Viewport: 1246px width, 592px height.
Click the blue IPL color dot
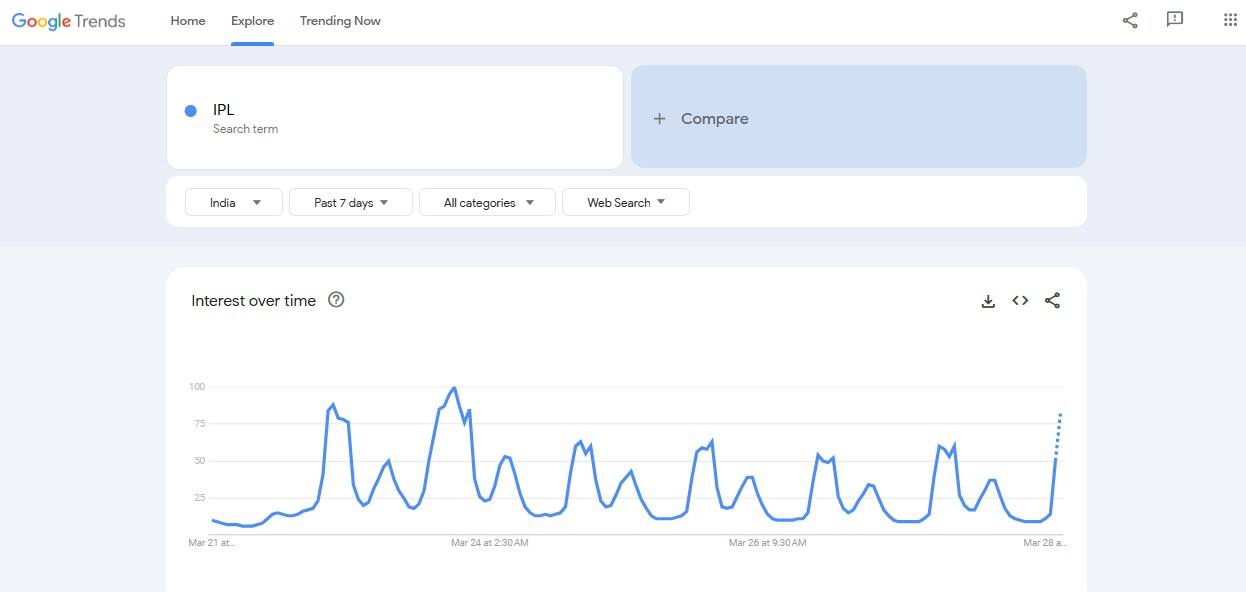point(191,111)
